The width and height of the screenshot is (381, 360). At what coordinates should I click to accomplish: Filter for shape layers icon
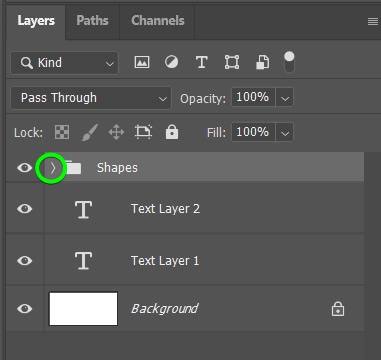(232, 62)
